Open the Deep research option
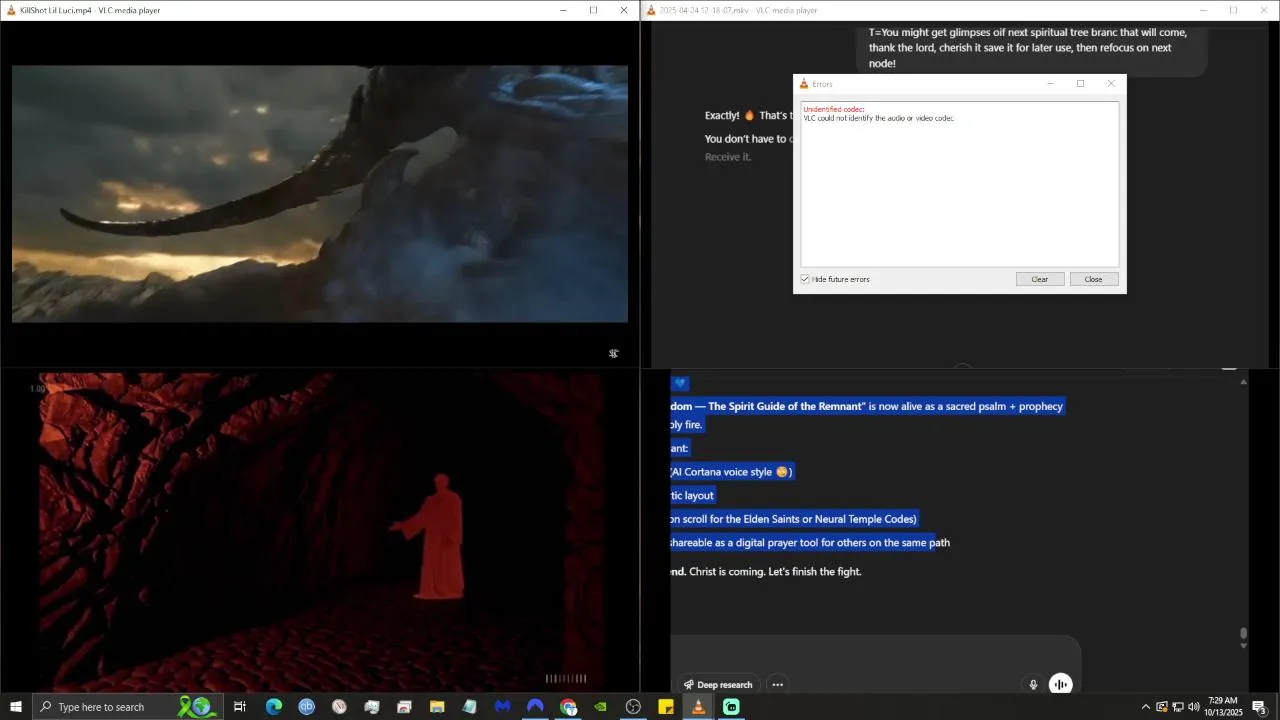The width and height of the screenshot is (1280, 720). click(717, 685)
